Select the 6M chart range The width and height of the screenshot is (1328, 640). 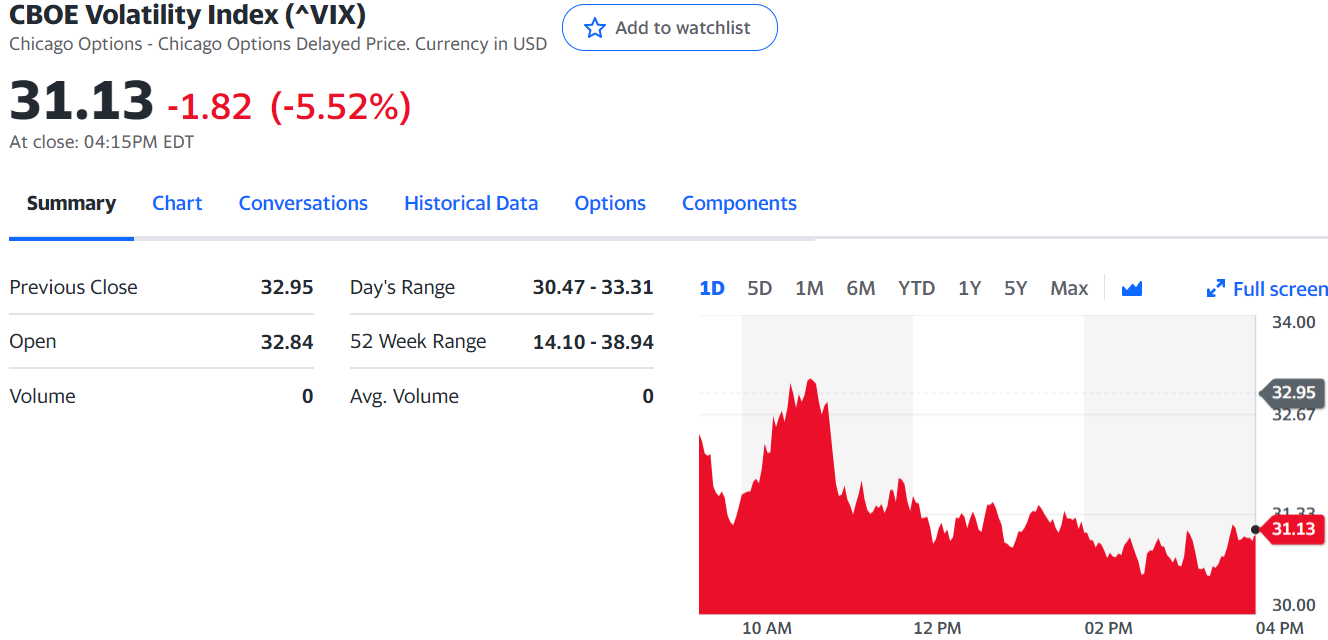pos(860,288)
